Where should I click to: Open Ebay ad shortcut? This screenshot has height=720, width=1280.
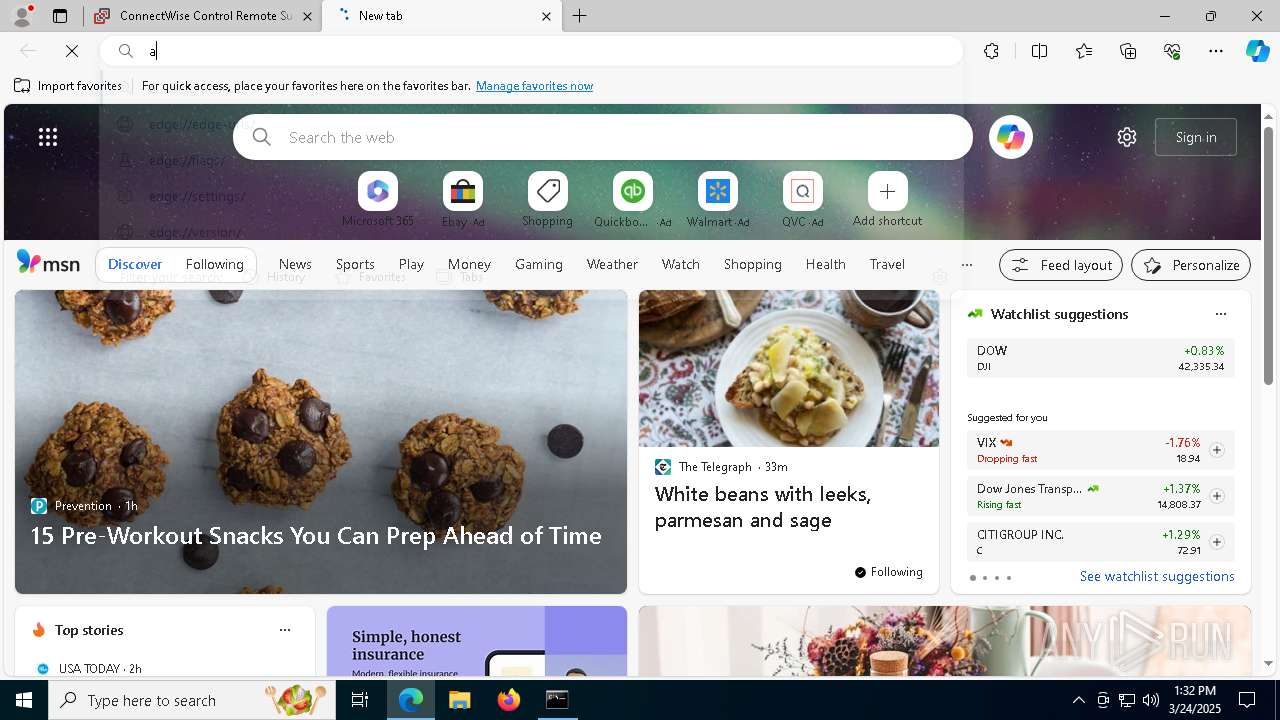(x=463, y=199)
